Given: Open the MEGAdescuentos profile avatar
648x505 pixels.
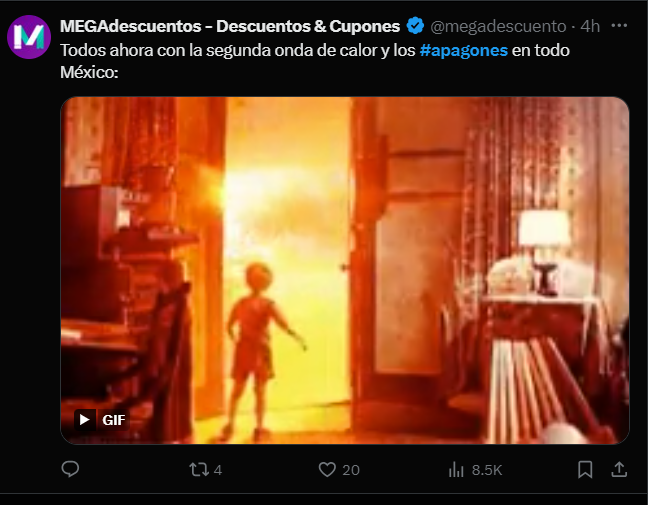Looking at the screenshot, I should point(29,37).
